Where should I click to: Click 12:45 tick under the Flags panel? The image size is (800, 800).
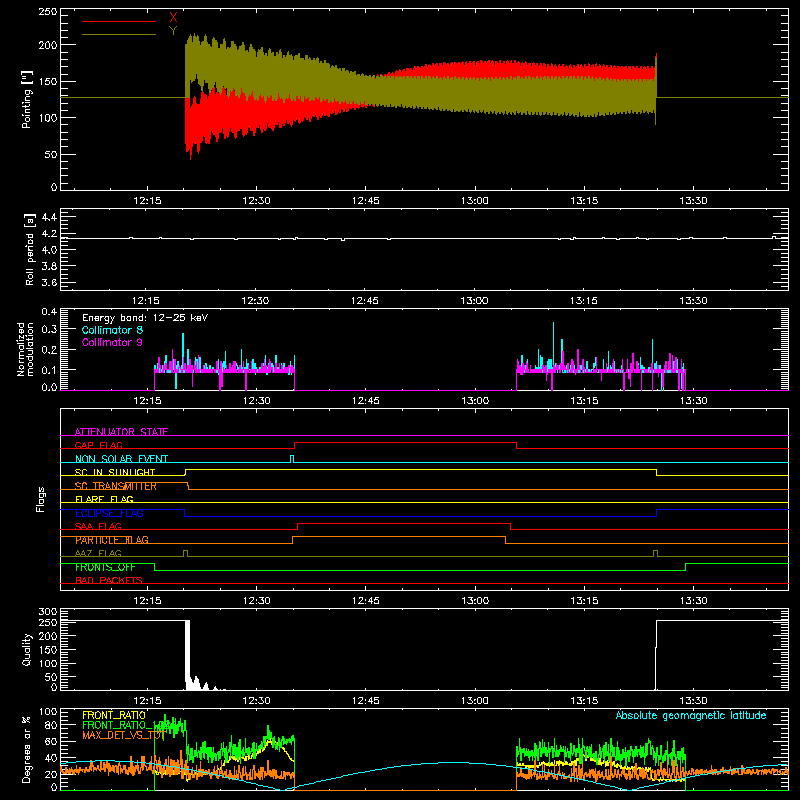(x=365, y=601)
